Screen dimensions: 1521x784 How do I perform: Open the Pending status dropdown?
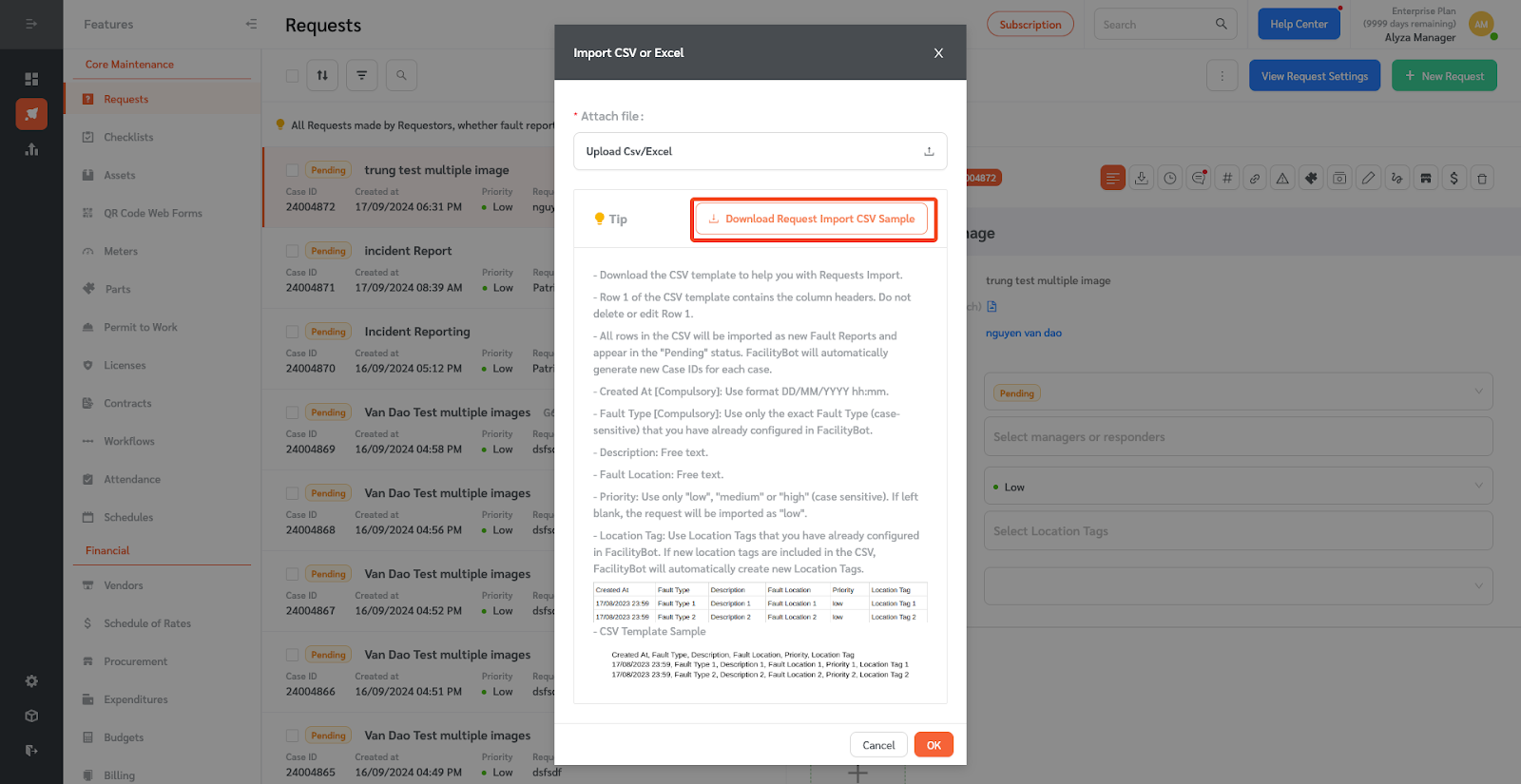point(1238,392)
